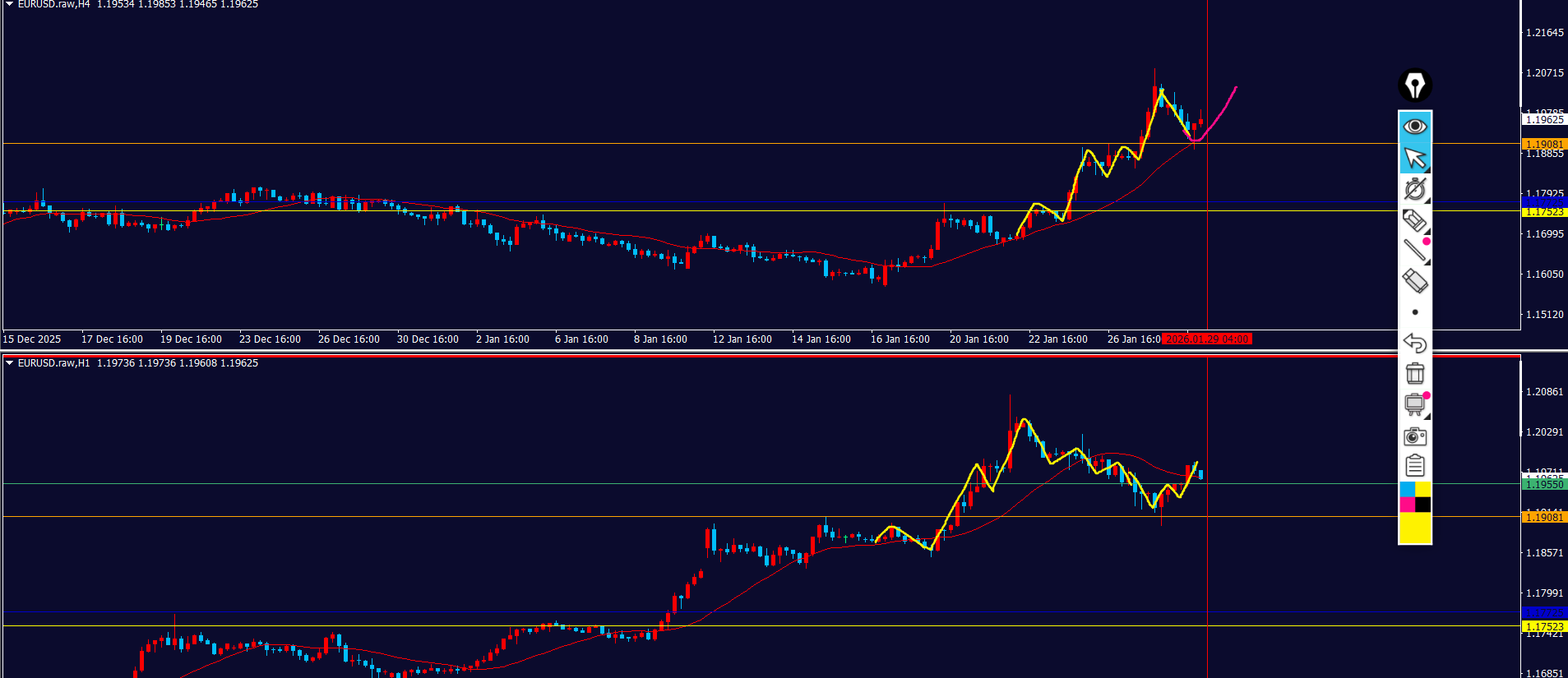Expand the EURUSD.raw,H1 chart header triangle
The height and width of the screenshot is (678, 1568).
coord(9,363)
